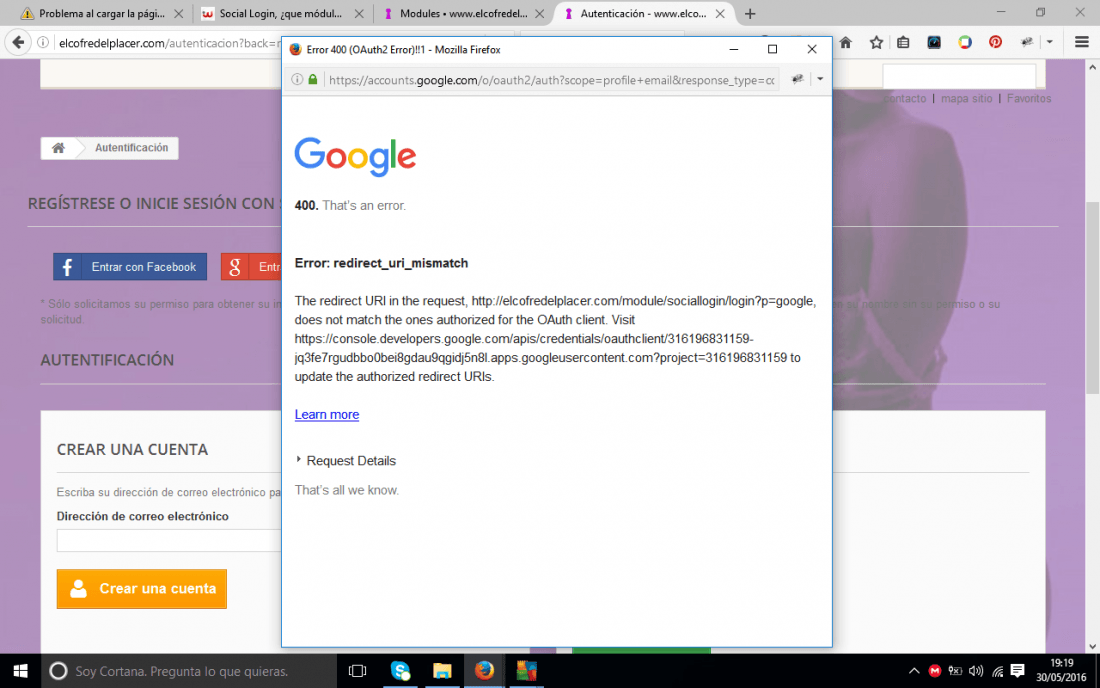Open the Action Center notifications icon
This screenshot has height=688, width=1100.
(x=1017, y=671)
